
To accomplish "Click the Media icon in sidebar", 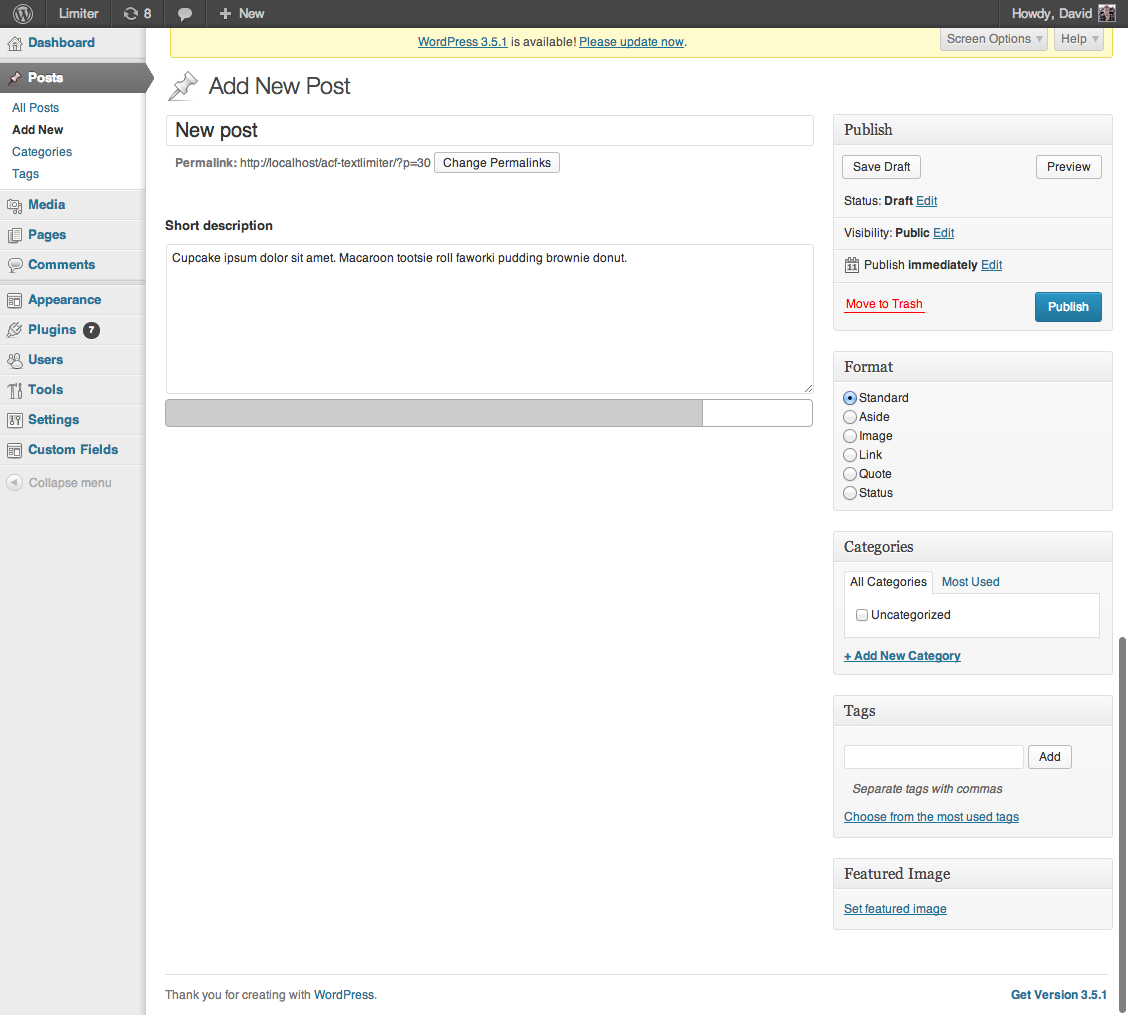I will 14,205.
